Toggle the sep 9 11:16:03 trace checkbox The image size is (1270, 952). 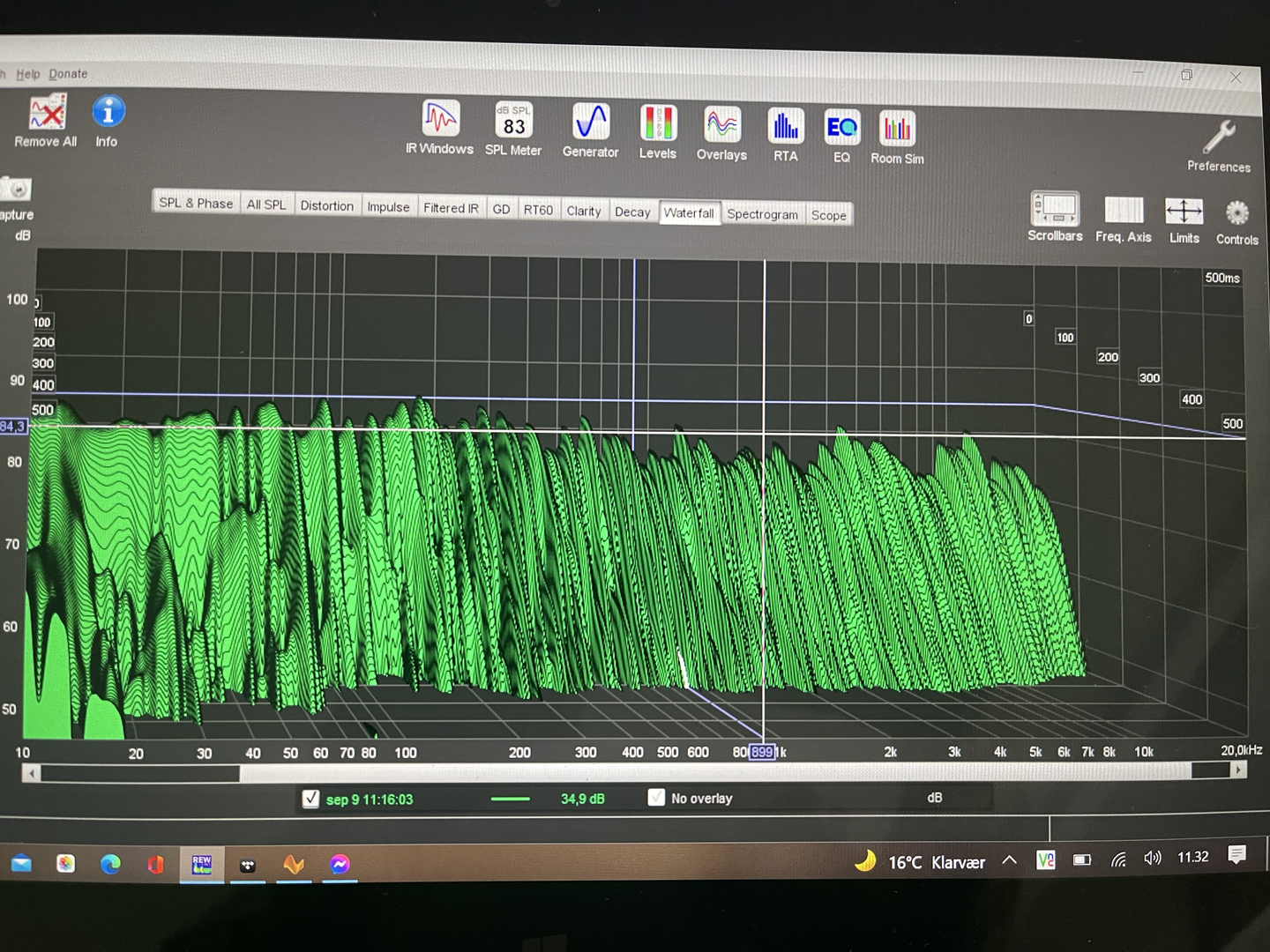click(310, 799)
